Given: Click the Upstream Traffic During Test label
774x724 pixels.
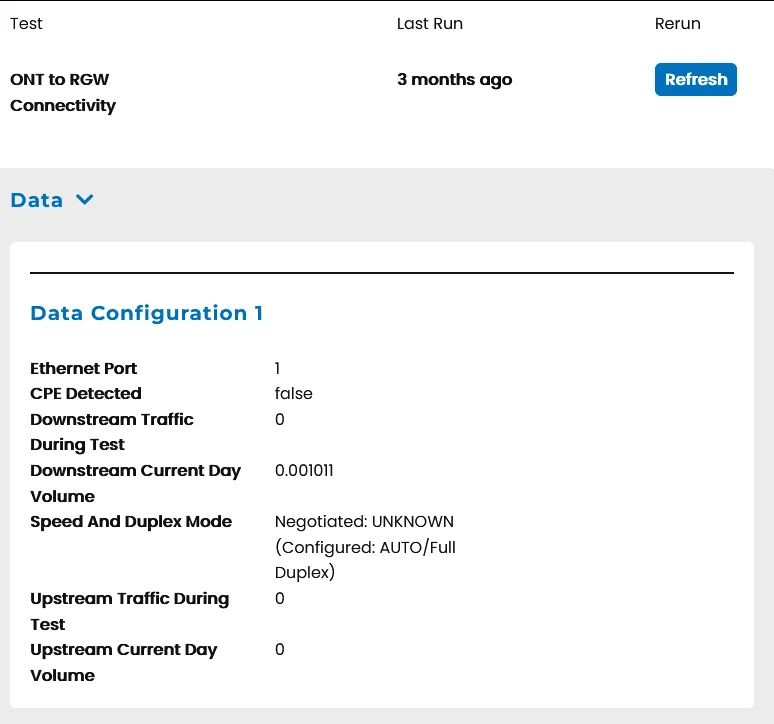Looking at the screenshot, I should [x=129, y=611].
